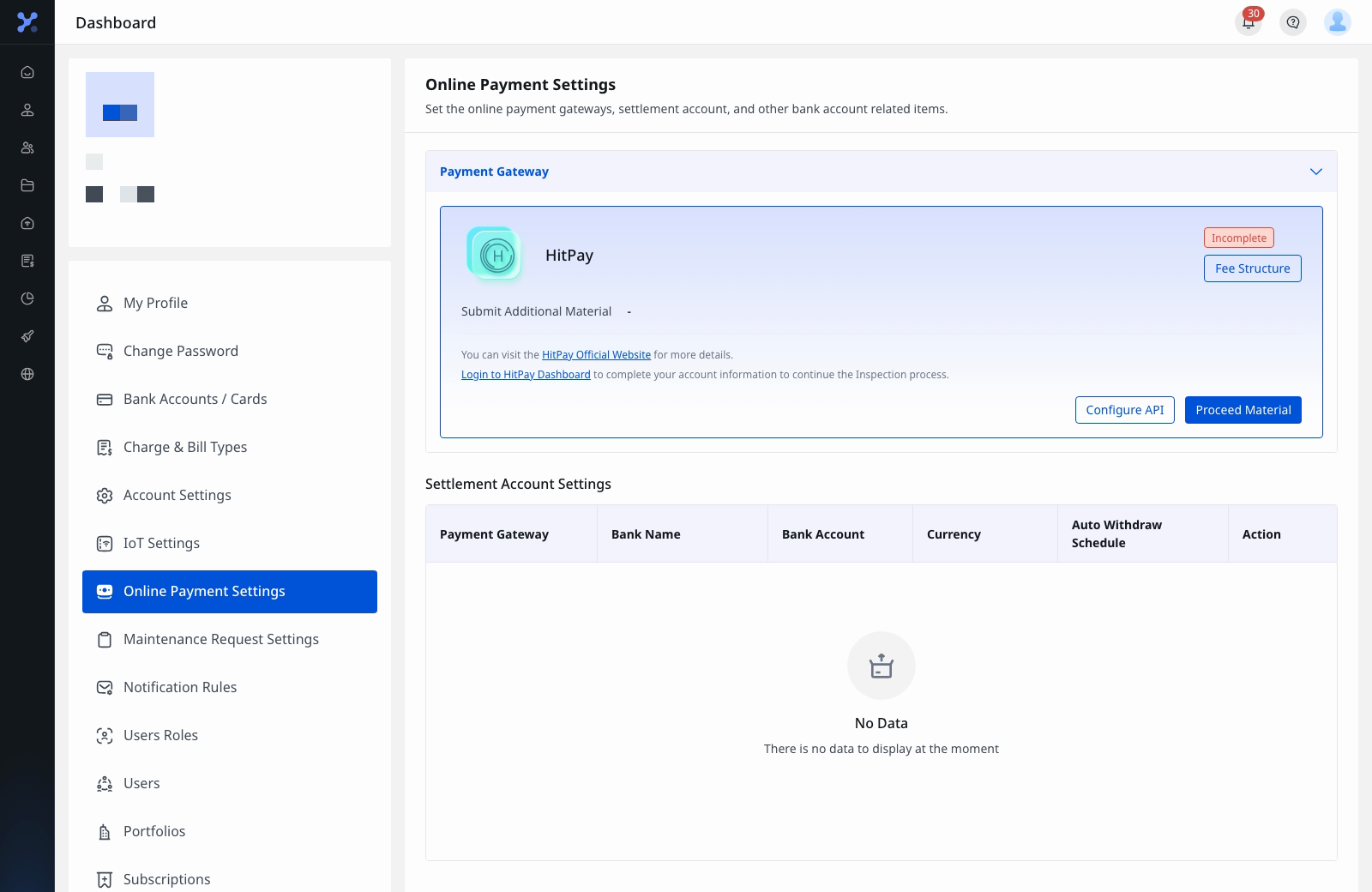Click the Incomplete status badge
This screenshot has width=1372, height=892.
(1239, 238)
